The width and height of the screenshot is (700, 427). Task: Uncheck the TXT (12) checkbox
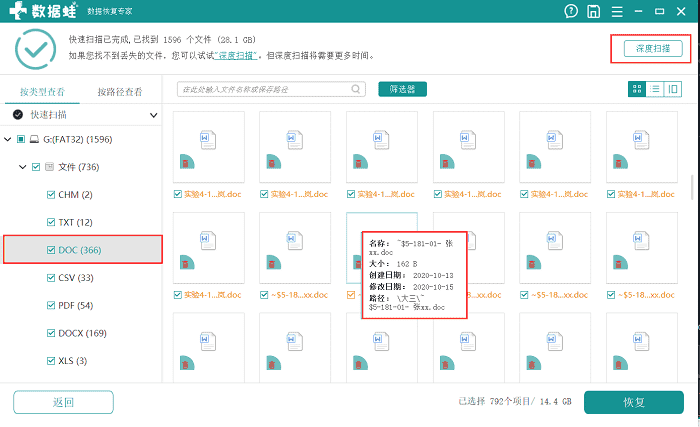coord(51,222)
